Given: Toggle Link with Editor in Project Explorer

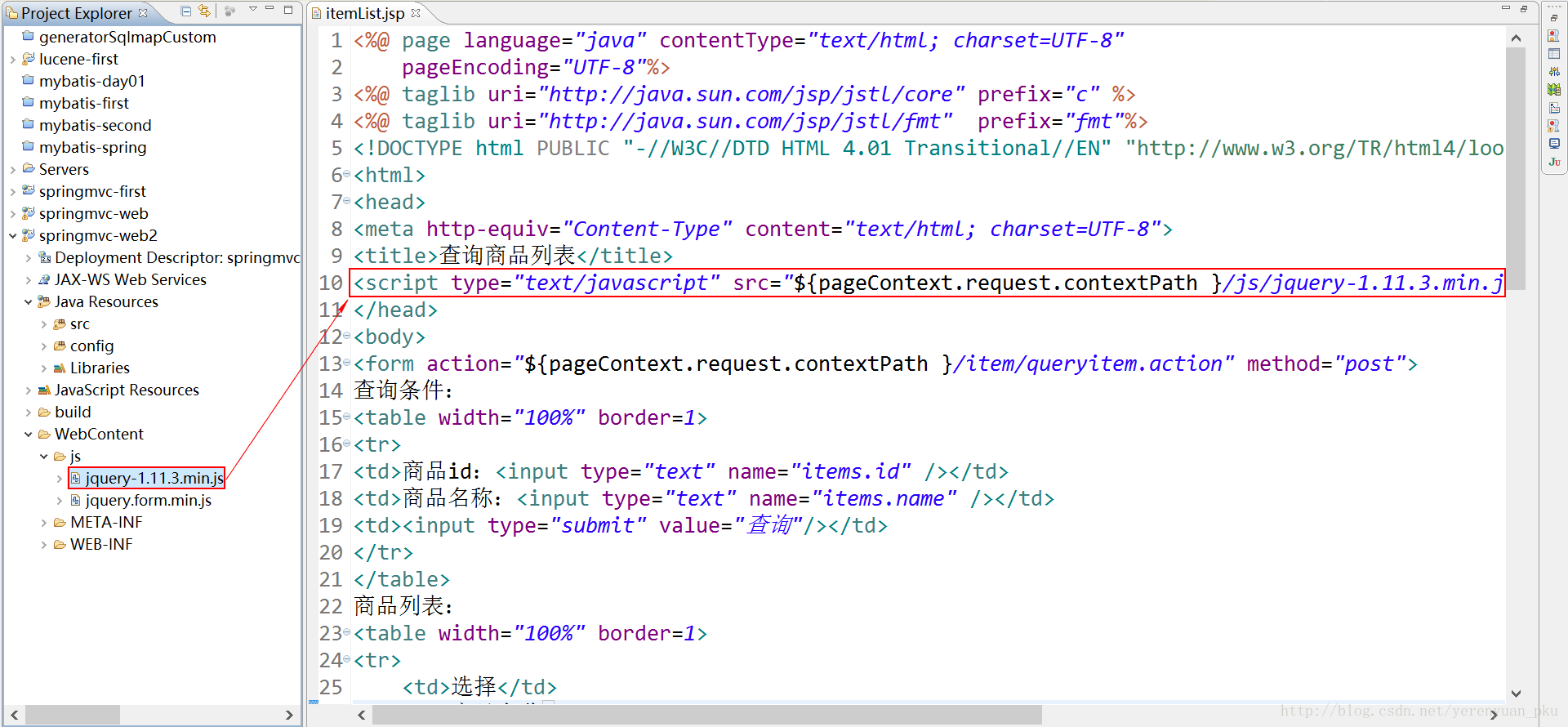Looking at the screenshot, I should [x=204, y=11].
